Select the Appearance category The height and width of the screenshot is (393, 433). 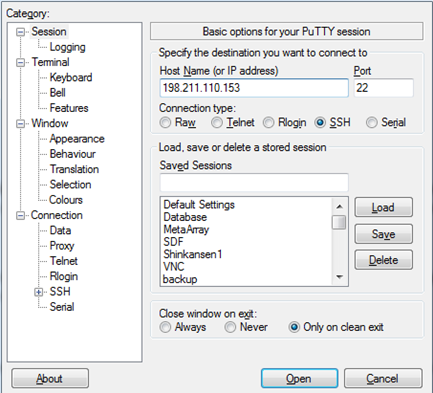(x=77, y=139)
